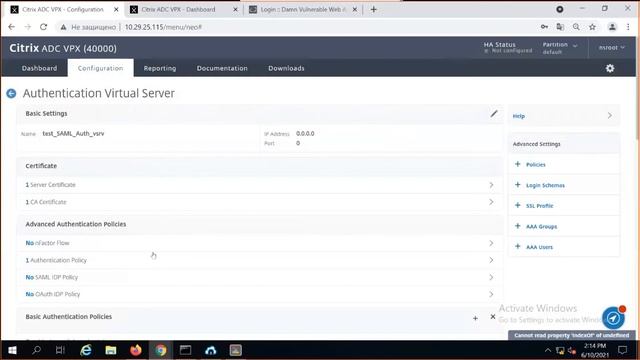640x360 pixels.
Task: Click the plus icon next to AAA Groups
Action: pos(518,226)
